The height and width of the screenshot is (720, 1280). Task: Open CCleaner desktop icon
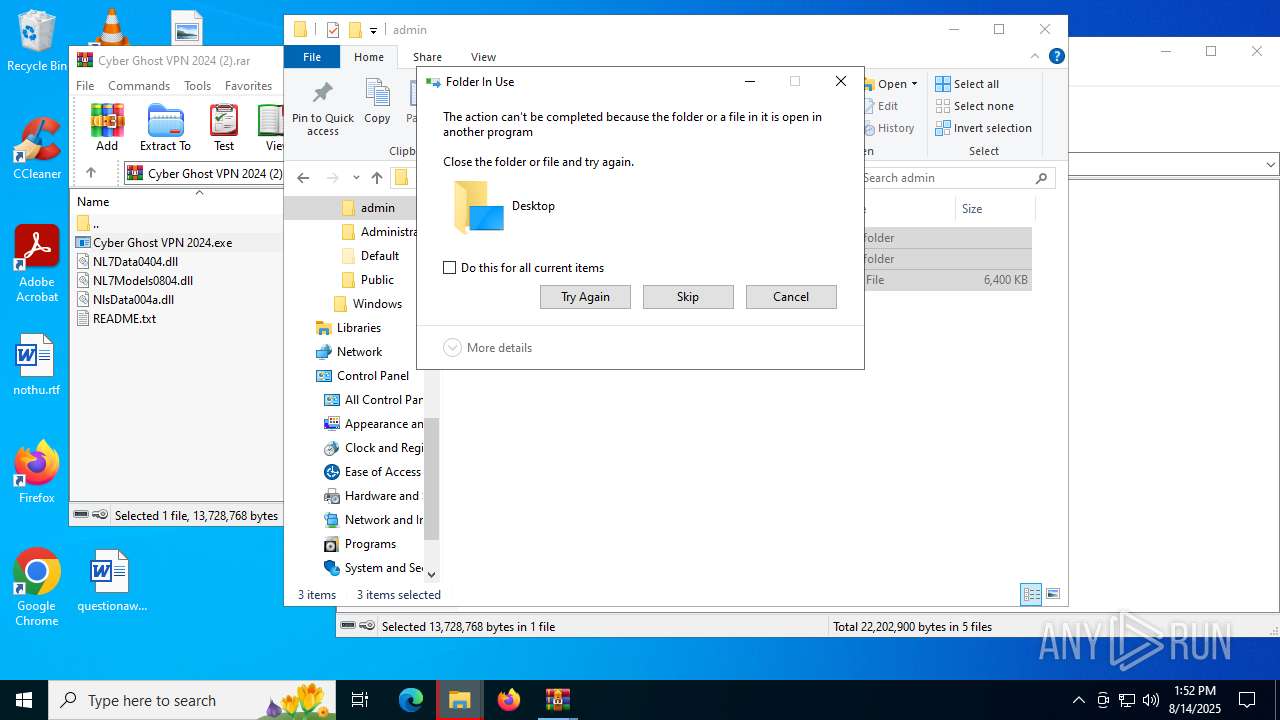coord(37,149)
